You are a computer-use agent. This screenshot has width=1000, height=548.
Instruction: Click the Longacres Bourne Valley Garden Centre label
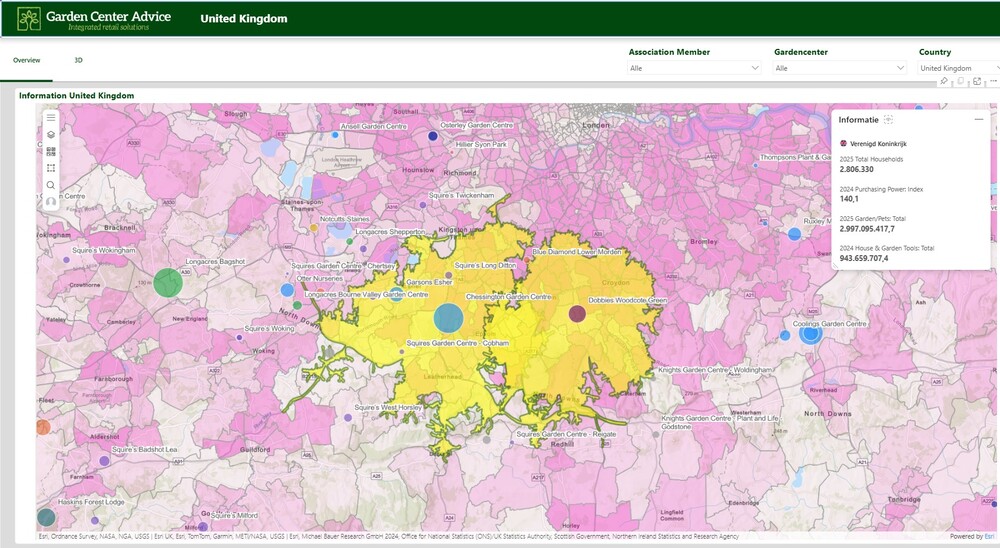(366, 295)
